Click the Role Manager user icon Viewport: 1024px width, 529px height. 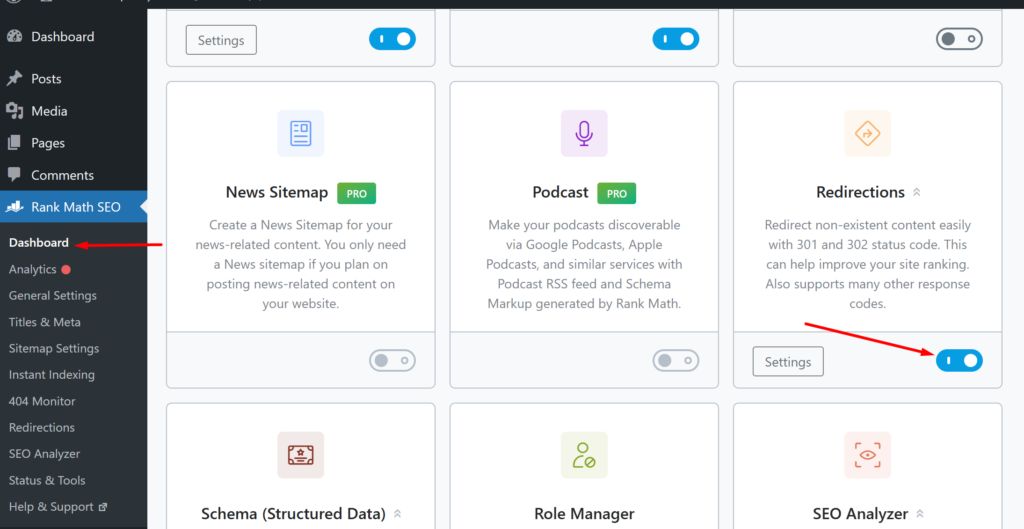(x=584, y=455)
